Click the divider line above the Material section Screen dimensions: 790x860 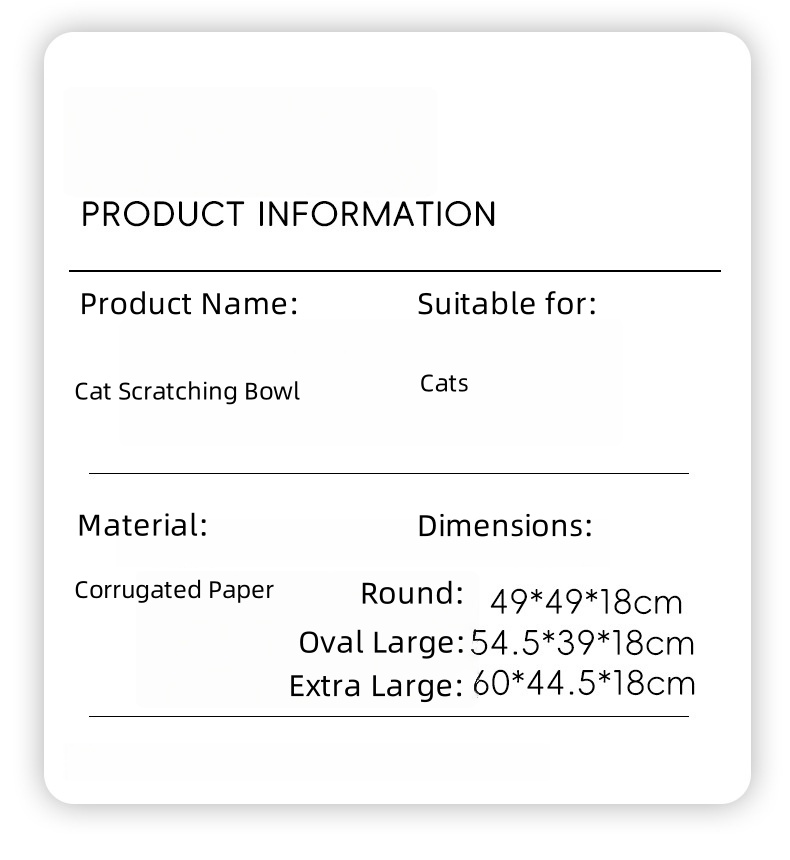(388, 473)
